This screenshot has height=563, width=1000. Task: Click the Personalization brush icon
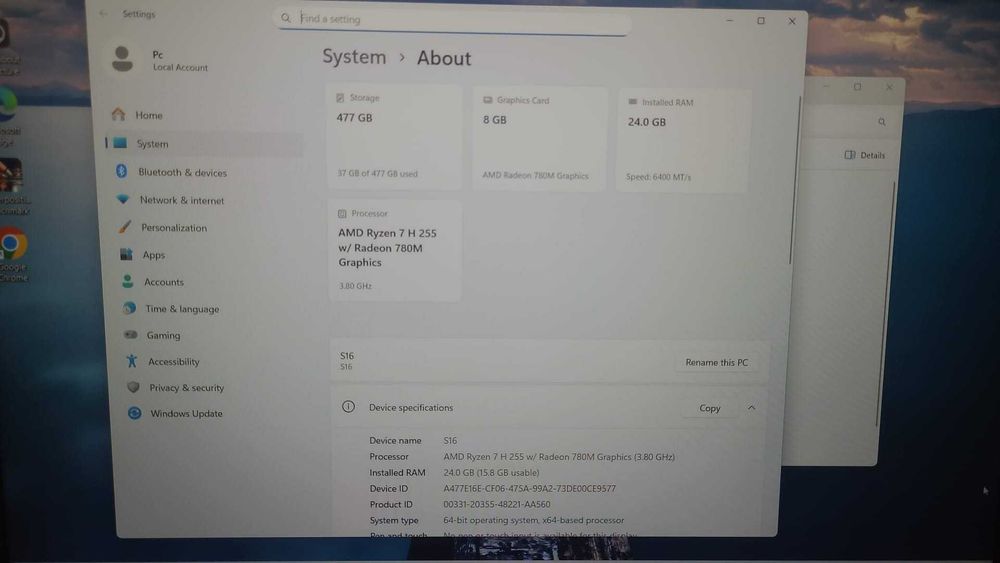pyautogui.click(x=125, y=226)
